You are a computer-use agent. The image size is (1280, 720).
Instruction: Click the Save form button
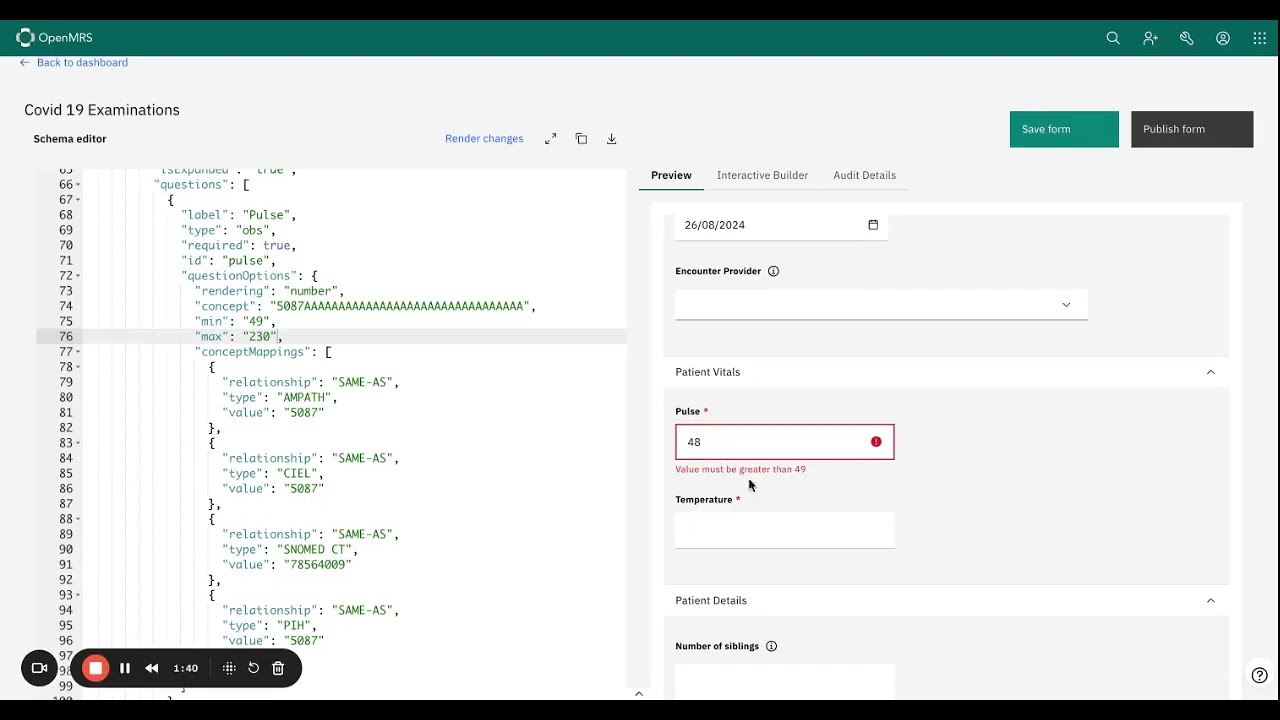[x=1064, y=129]
